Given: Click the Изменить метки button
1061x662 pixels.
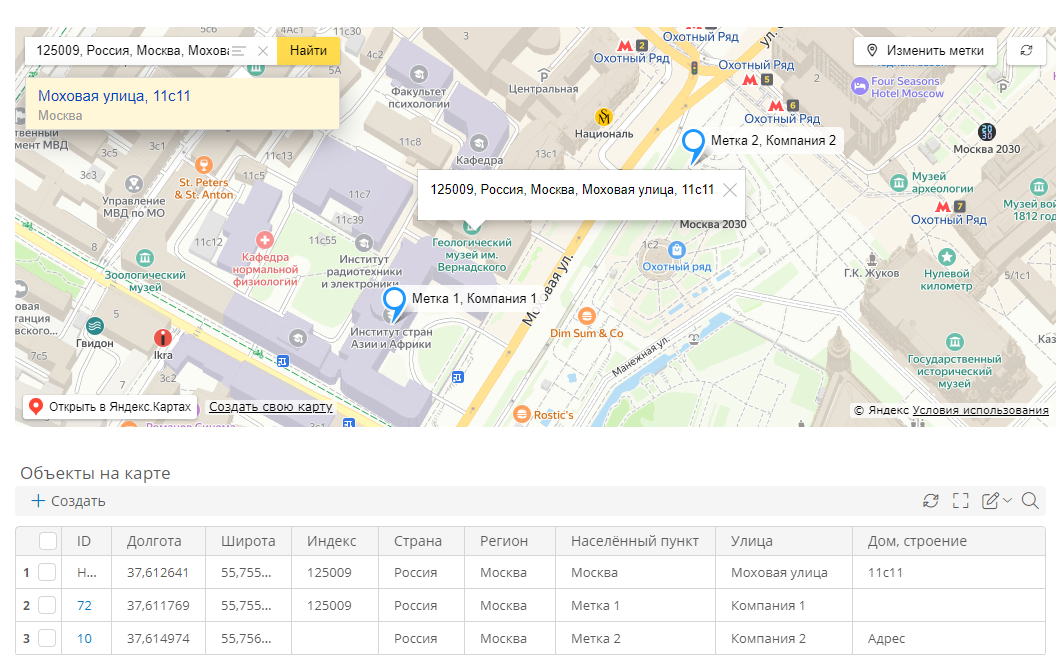Looking at the screenshot, I should coord(925,51).
